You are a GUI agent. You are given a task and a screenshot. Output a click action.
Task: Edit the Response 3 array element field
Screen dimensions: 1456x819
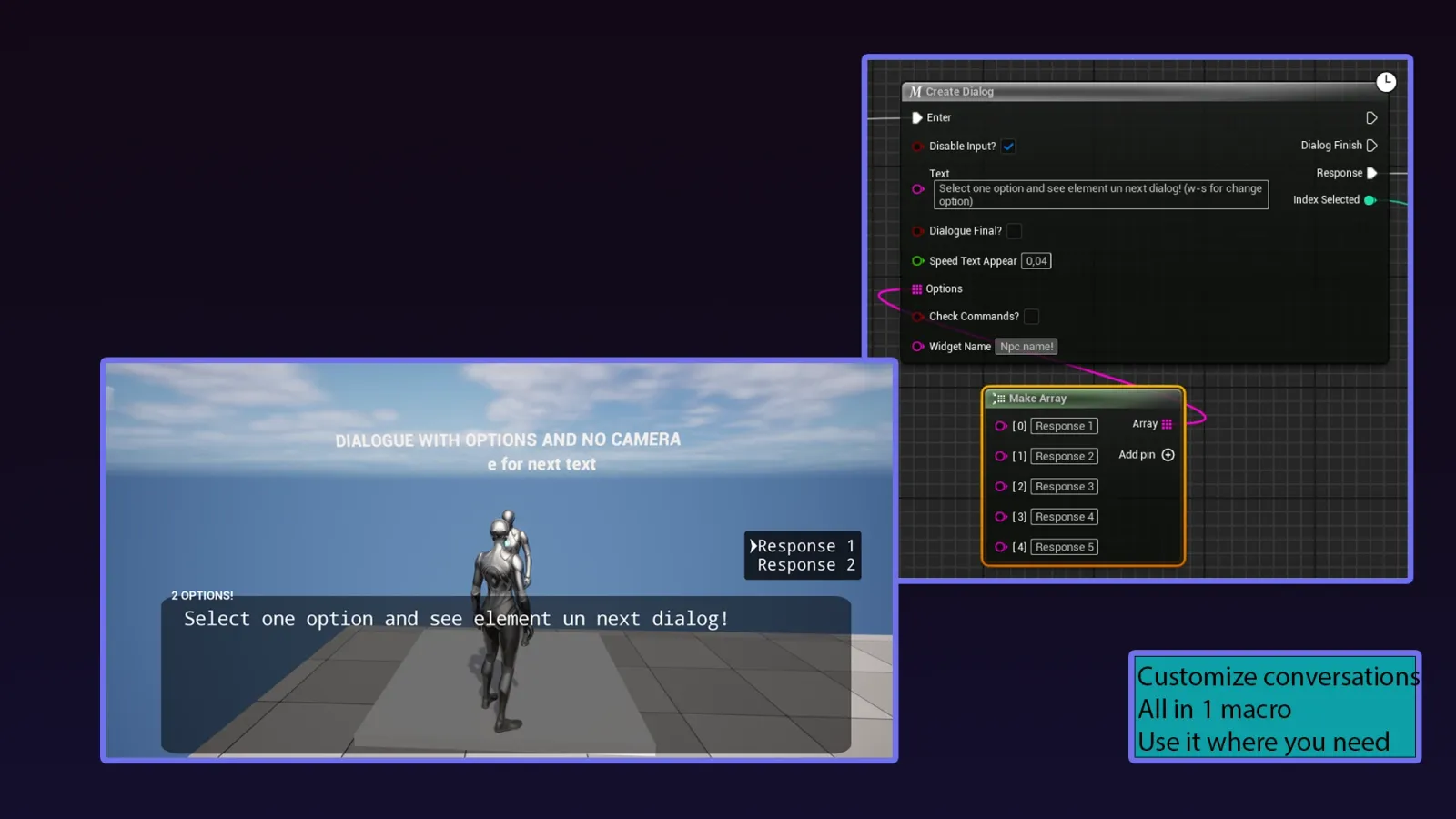coord(1064,486)
